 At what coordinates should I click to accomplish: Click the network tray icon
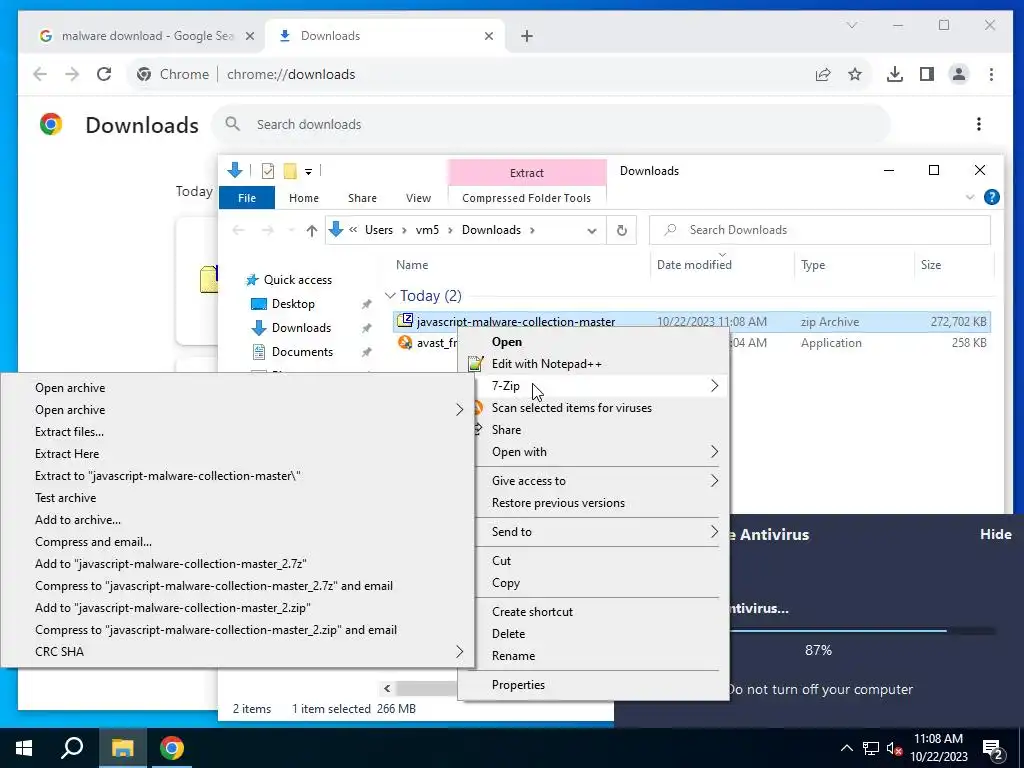(871, 748)
